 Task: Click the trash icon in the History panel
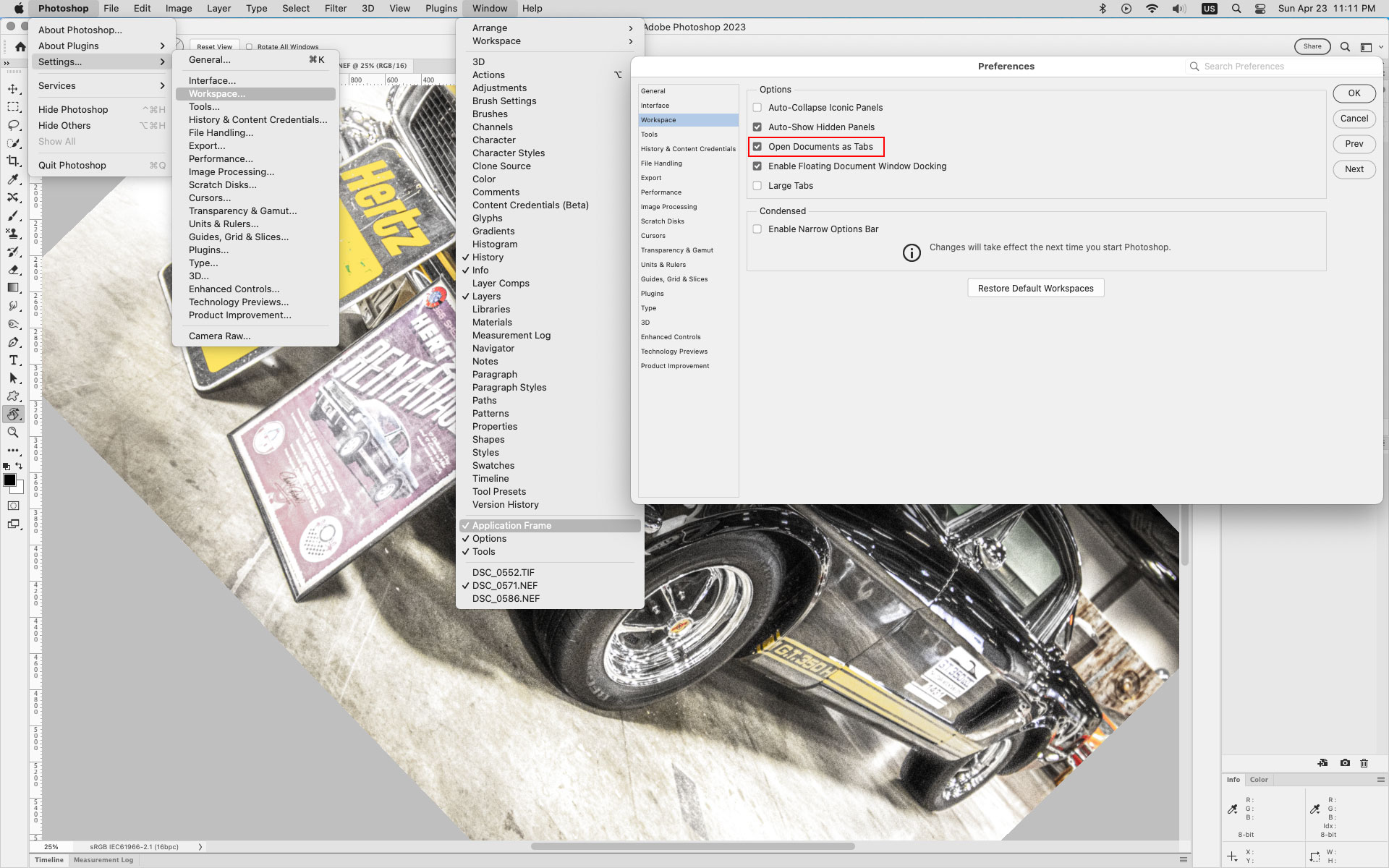[1364, 763]
